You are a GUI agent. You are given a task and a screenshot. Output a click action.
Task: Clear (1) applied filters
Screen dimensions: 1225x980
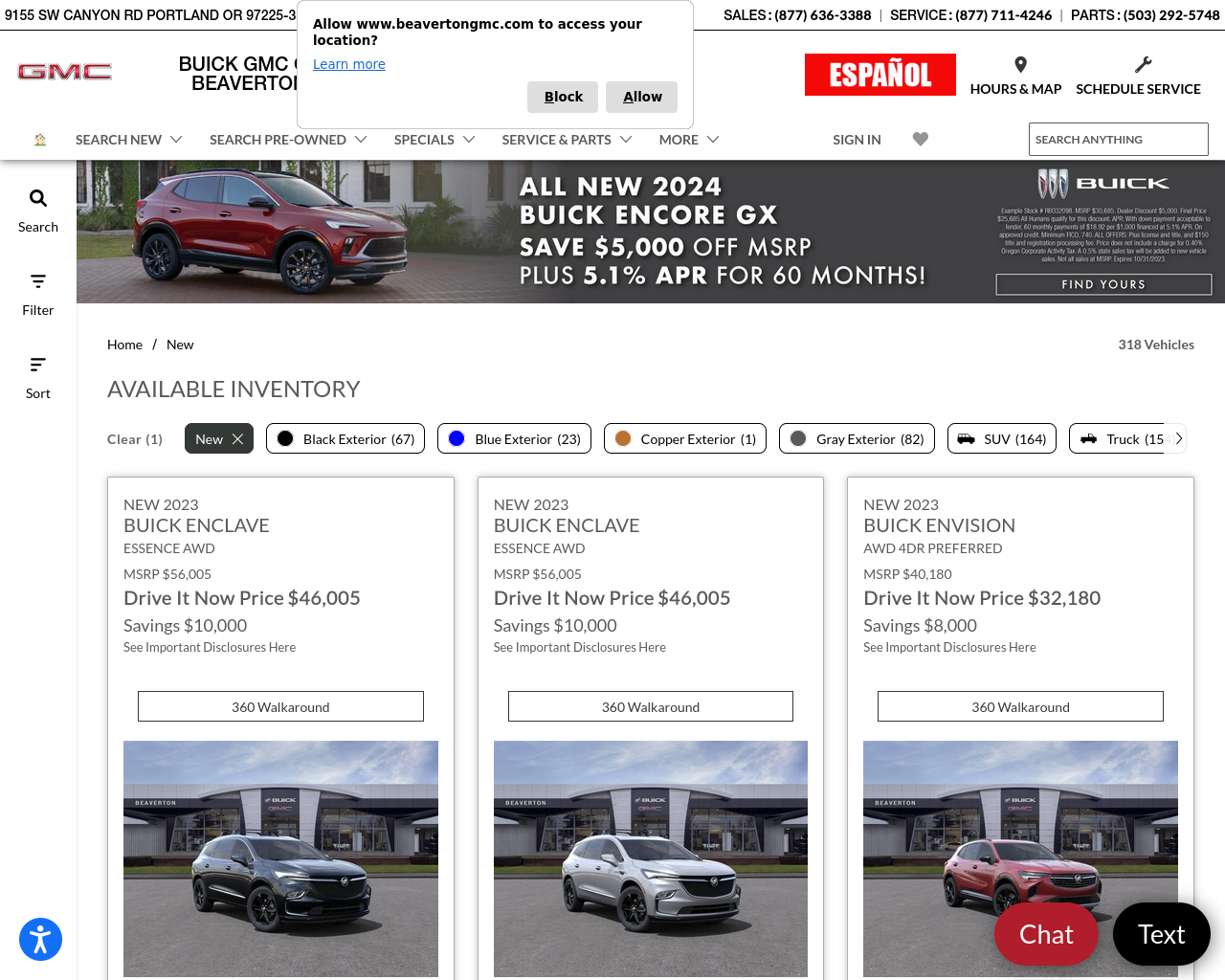tap(135, 439)
